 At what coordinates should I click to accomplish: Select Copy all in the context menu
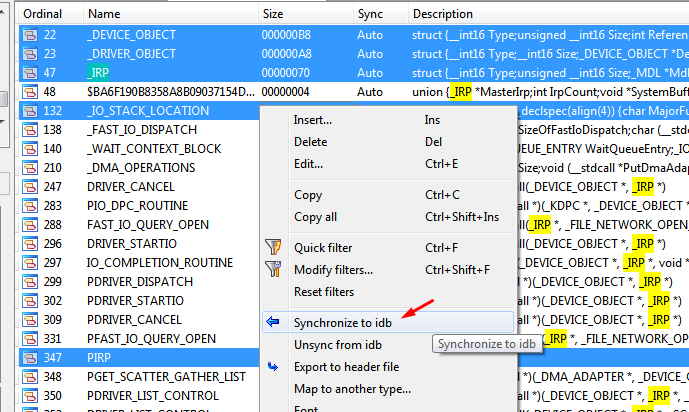click(315, 217)
